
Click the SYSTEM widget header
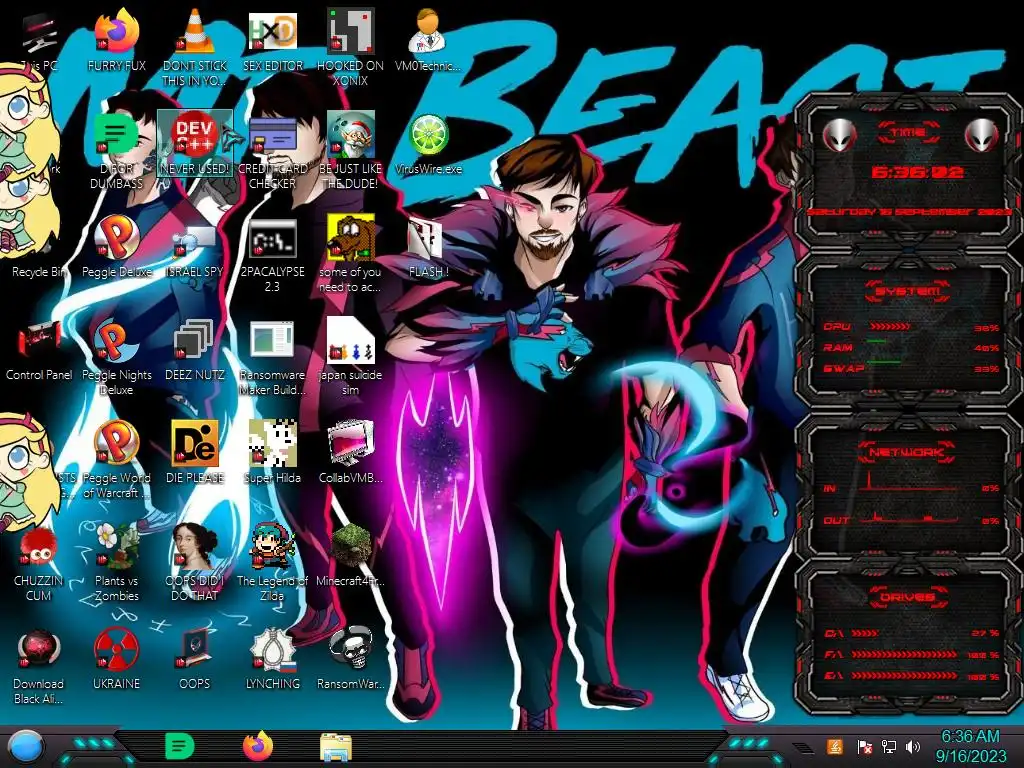pos(907,291)
